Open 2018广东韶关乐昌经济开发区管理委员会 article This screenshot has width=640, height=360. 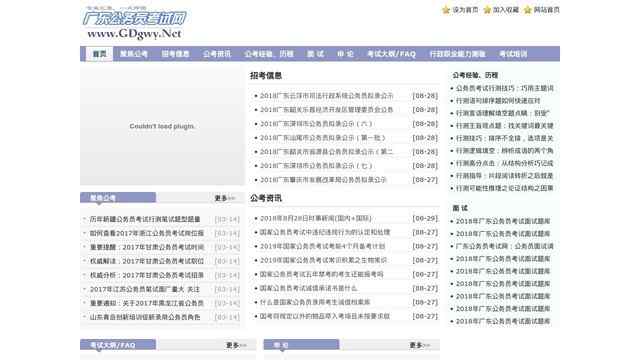coord(327,110)
